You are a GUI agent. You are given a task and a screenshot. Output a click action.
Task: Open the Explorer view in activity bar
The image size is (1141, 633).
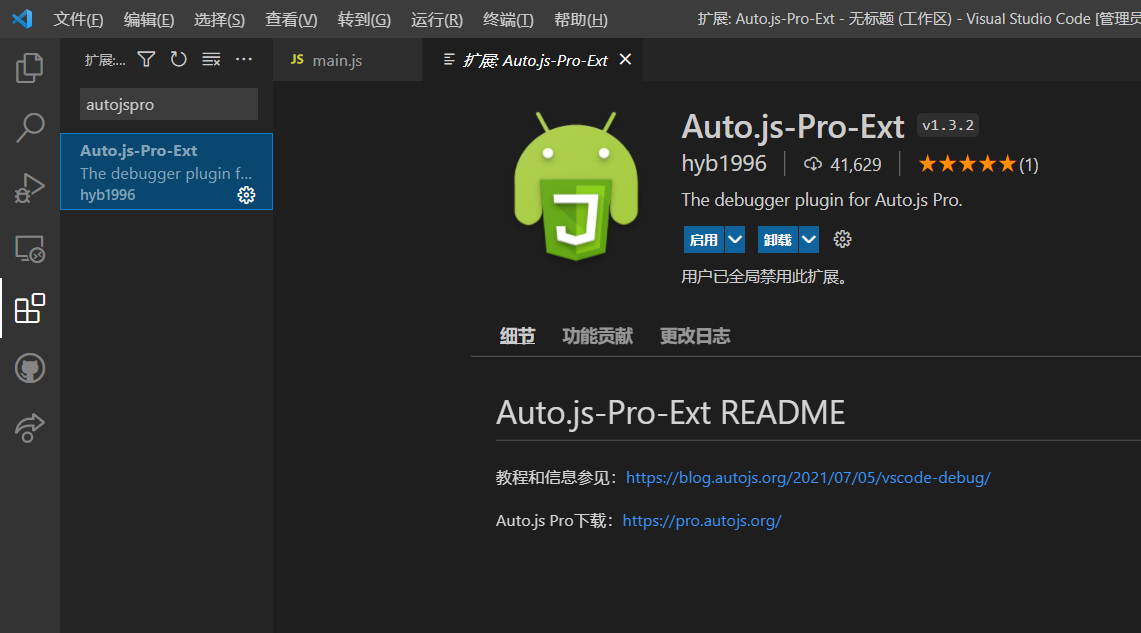30,68
